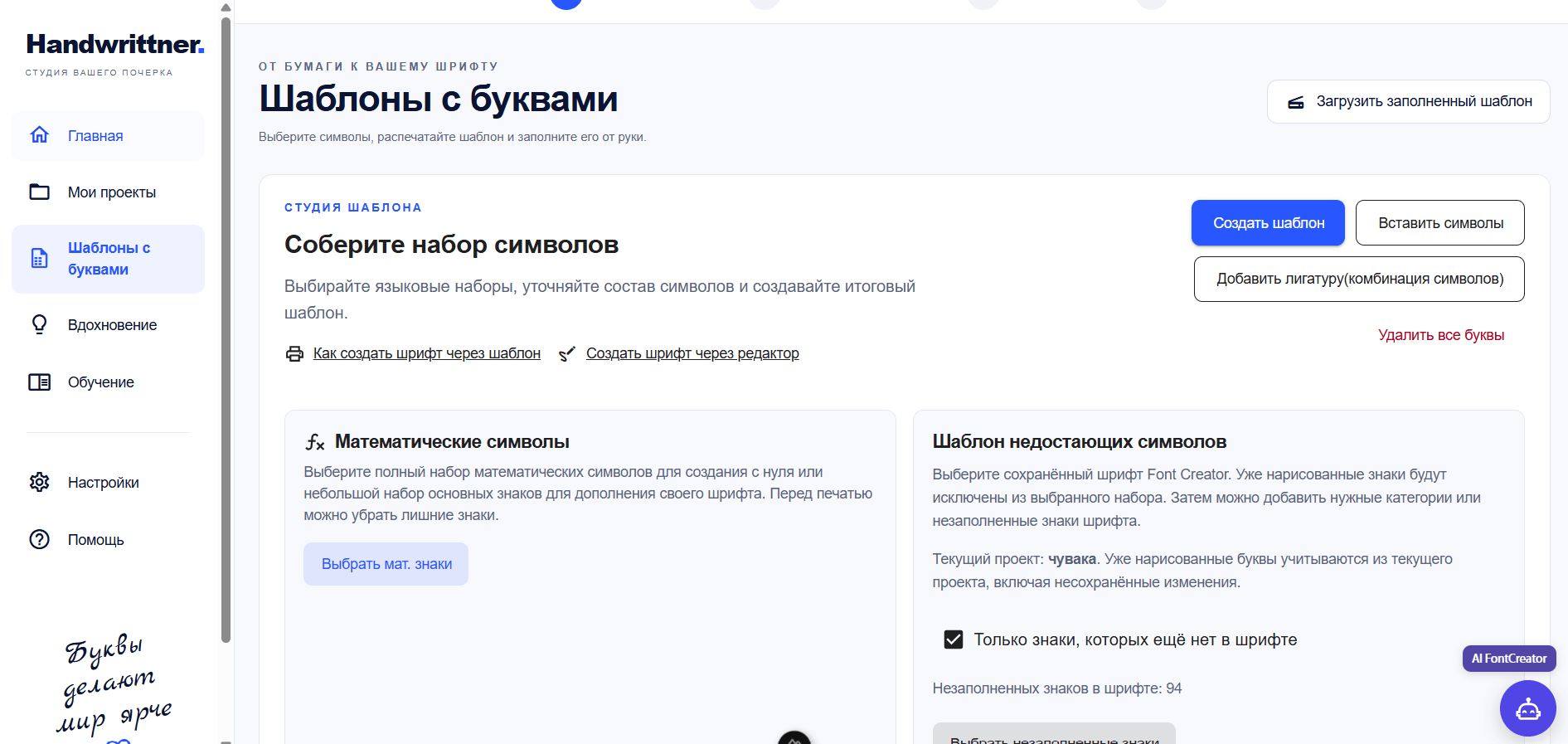Click the project name чувака
The height and width of the screenshot is (744, 1568).
pyautogui.click(x=1071, y=559)
